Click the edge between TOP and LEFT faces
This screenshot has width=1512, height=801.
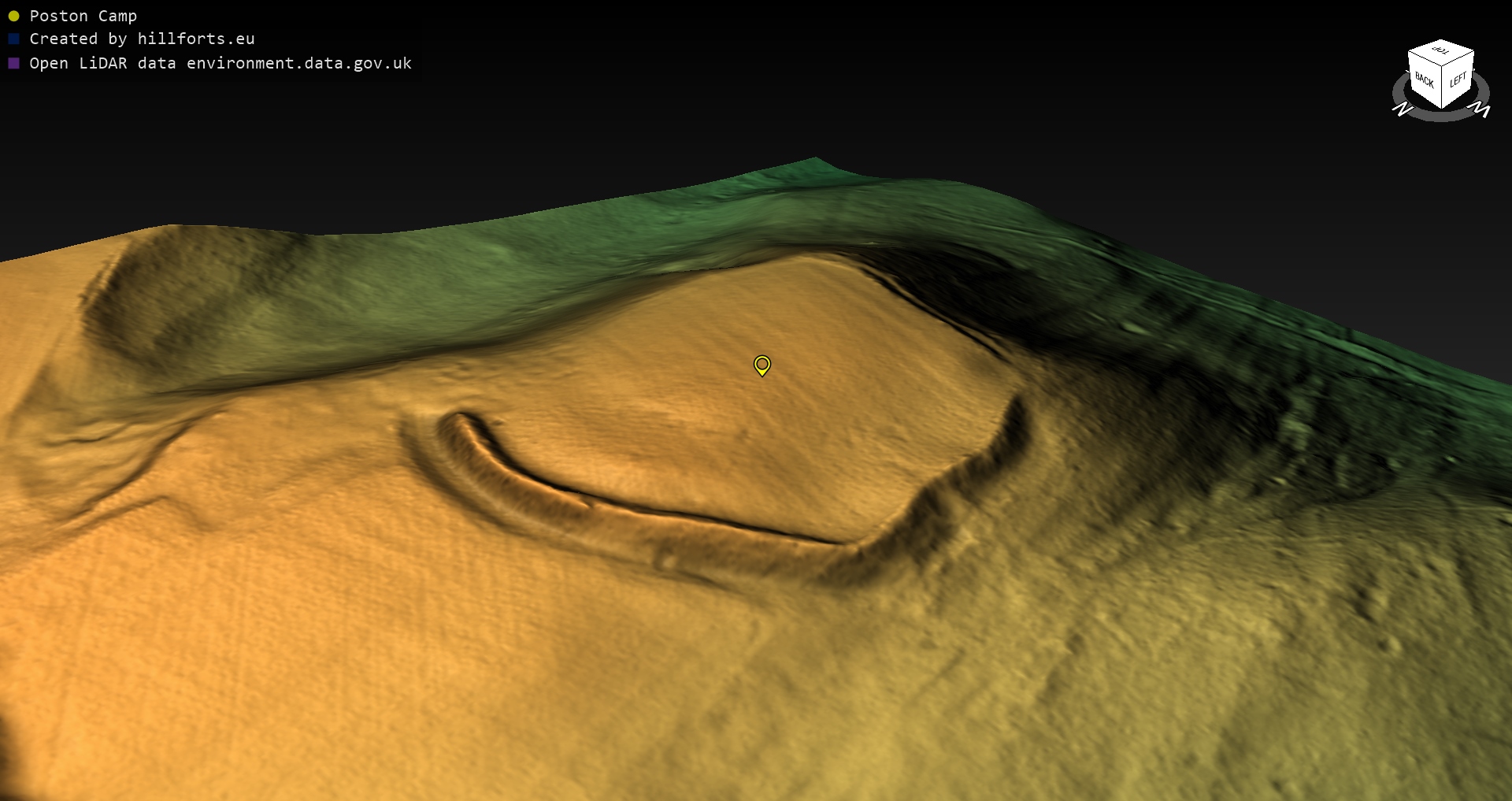[x=1458, y=60]
